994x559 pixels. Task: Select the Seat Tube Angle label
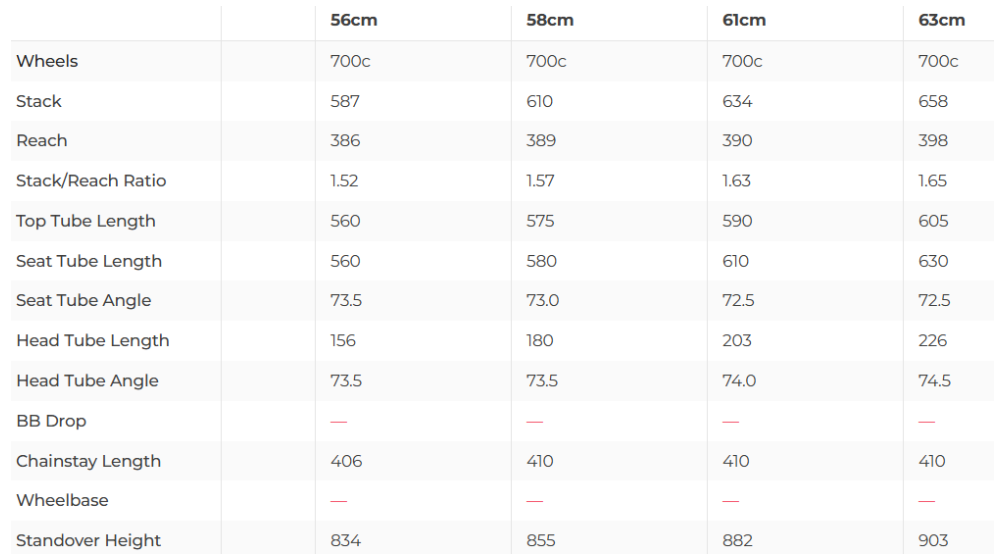(x=84, y=300)
